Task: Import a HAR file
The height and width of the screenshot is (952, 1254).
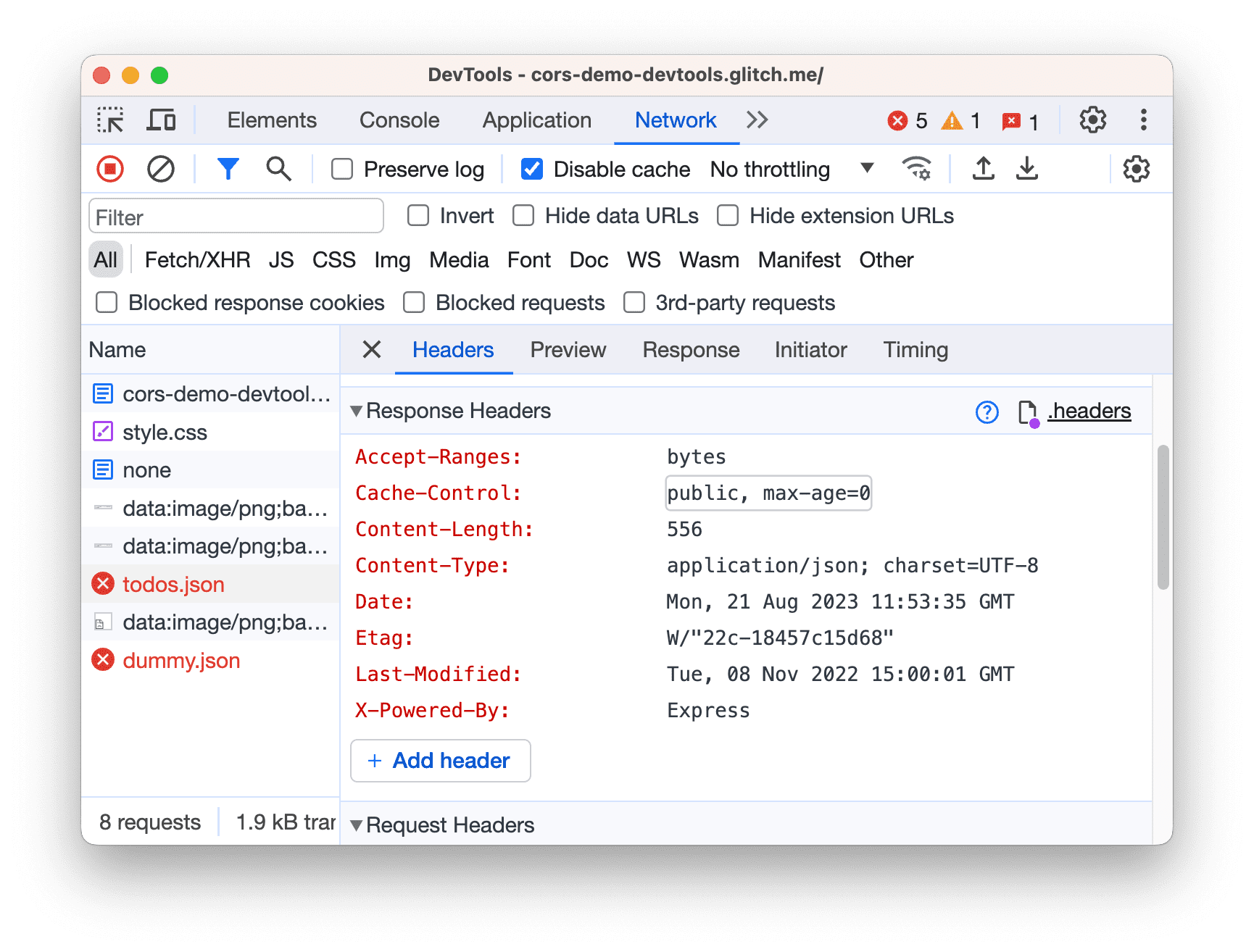Action: click(982, 169)
